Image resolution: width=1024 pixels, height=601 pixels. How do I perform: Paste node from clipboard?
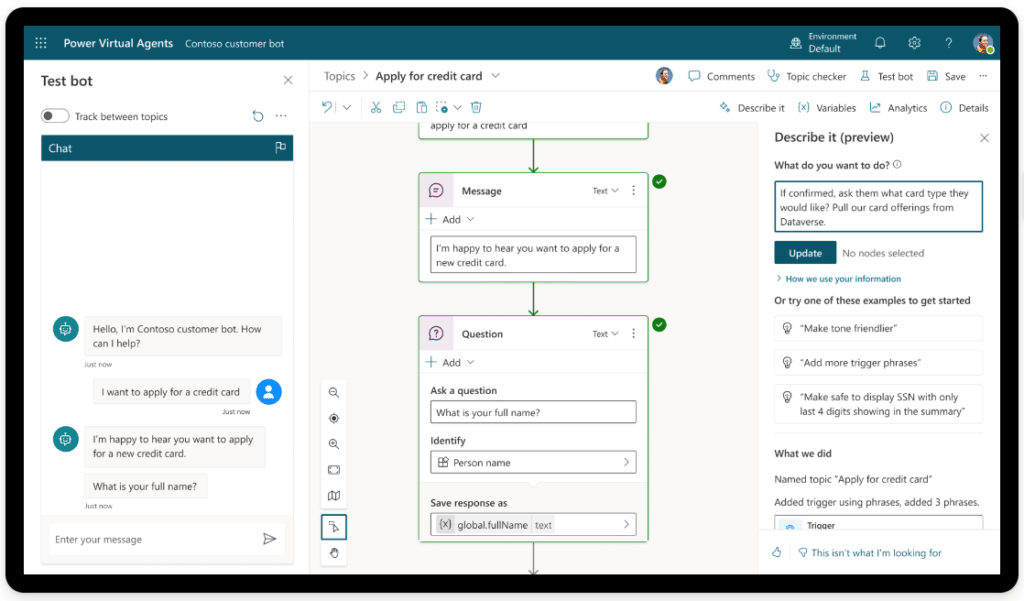422,107
